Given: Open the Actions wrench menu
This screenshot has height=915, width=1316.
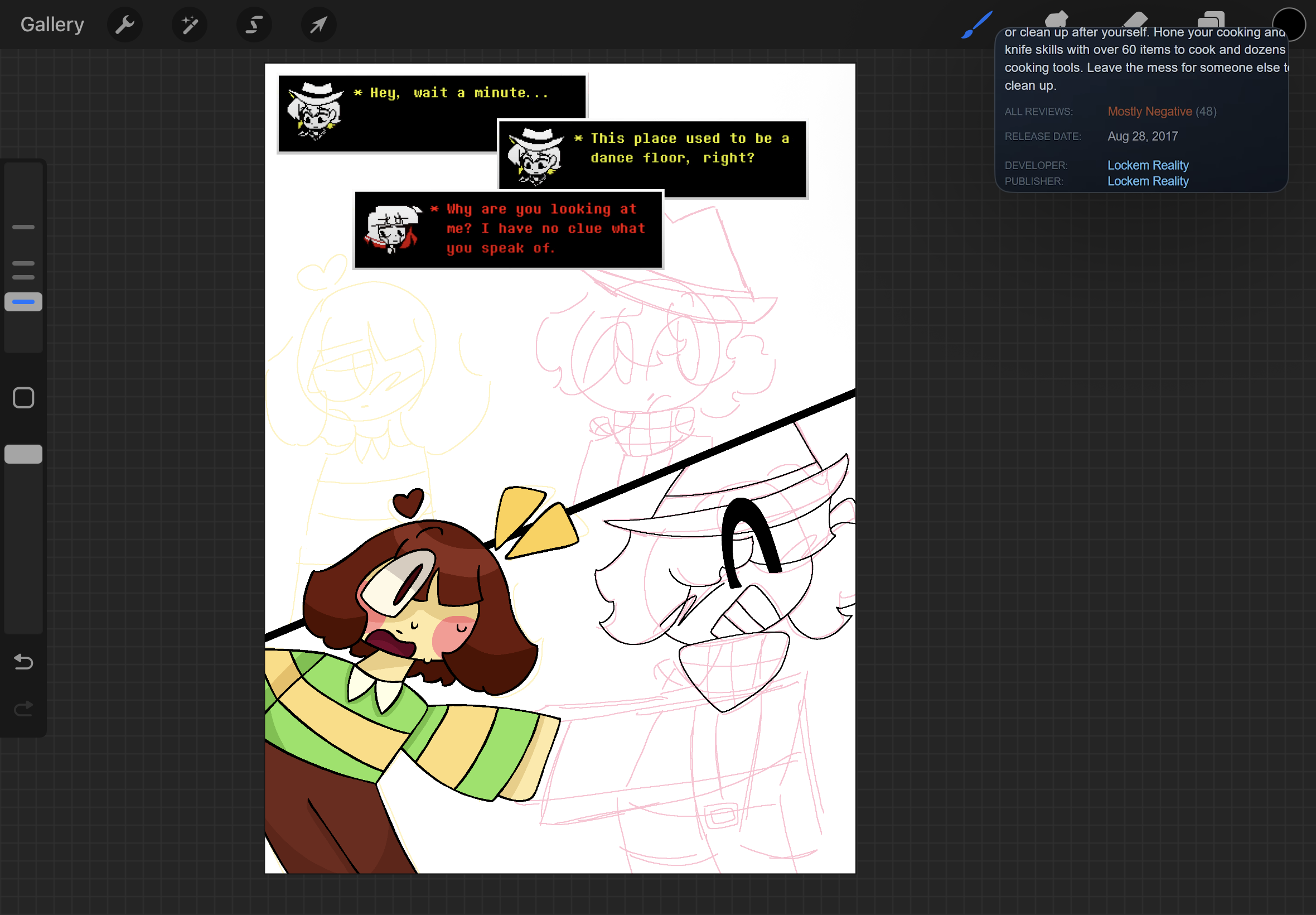Looking at the screenshot, I should (125, 25).
